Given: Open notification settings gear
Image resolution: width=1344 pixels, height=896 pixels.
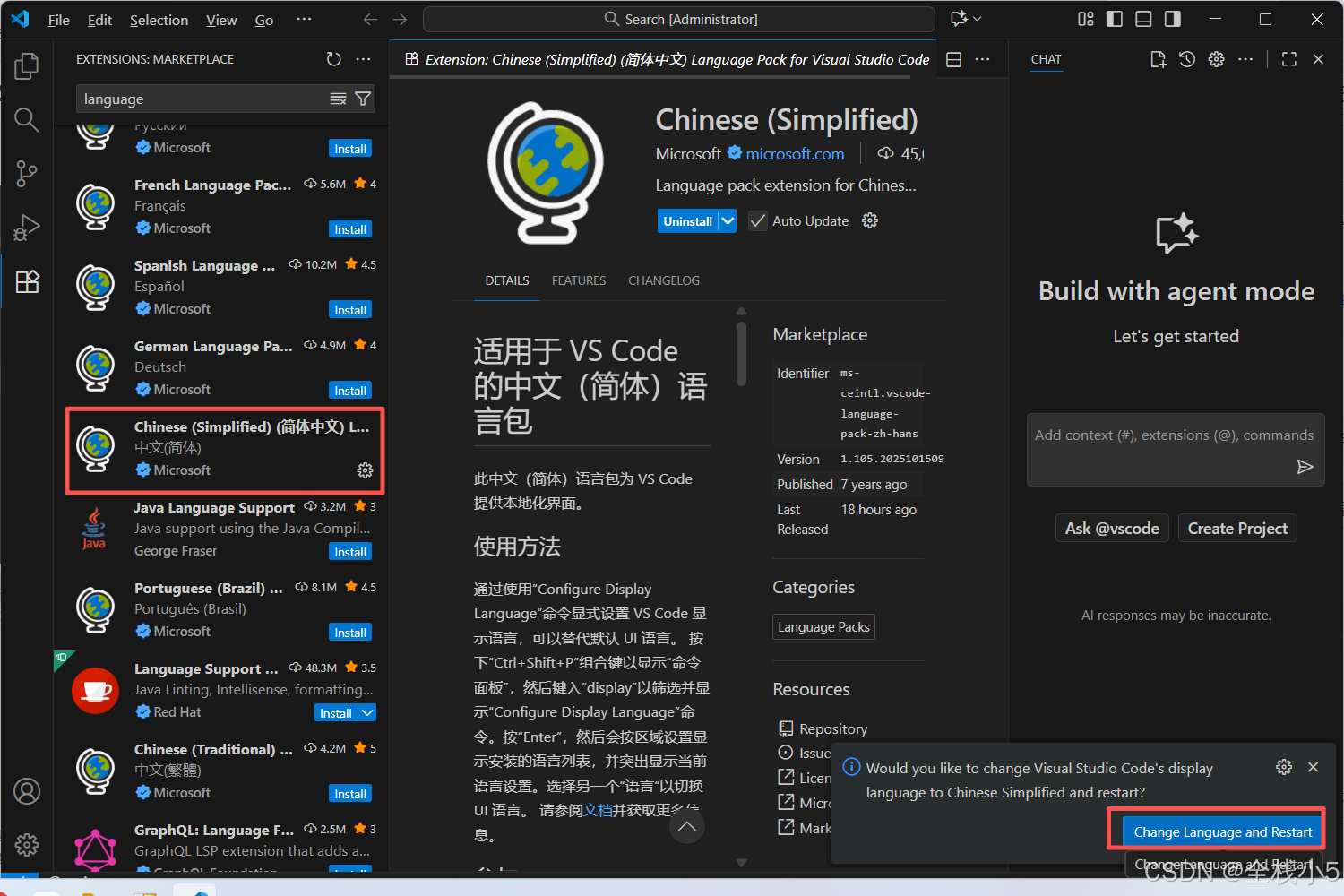Looking at the screenshot, I should tap(1284, 767).
